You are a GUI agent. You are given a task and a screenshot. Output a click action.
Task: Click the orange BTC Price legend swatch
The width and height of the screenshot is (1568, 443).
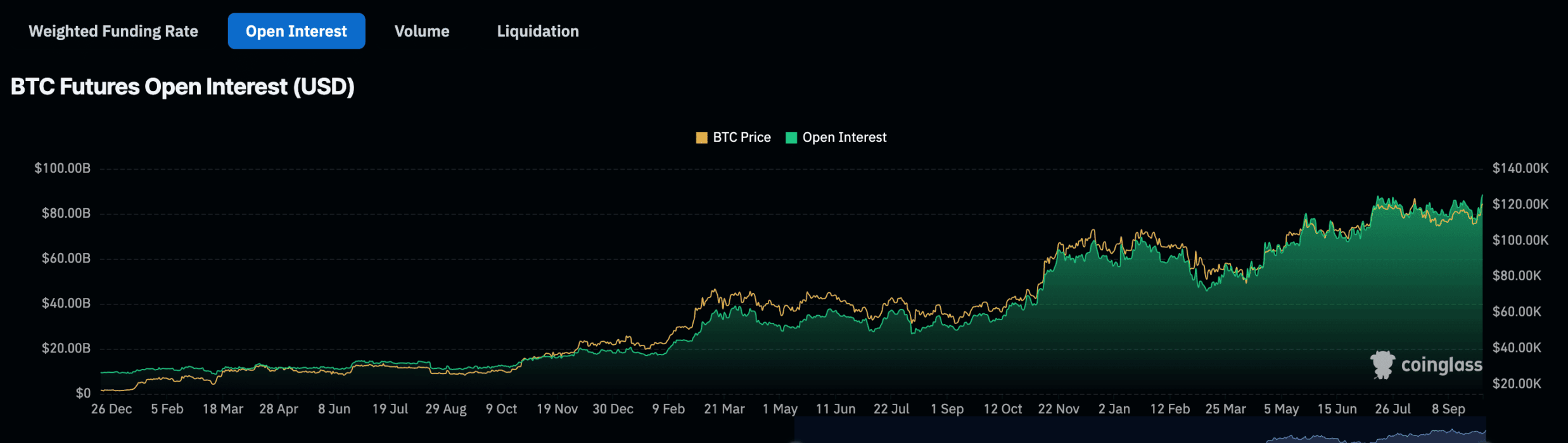(701, 138)
